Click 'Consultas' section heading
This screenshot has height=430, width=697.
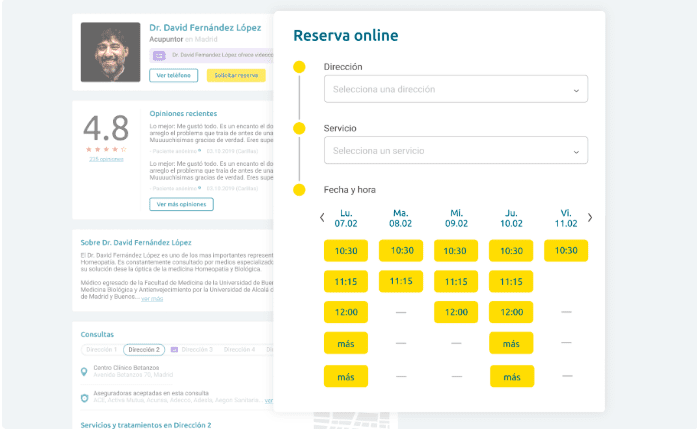tap(97, 334)
